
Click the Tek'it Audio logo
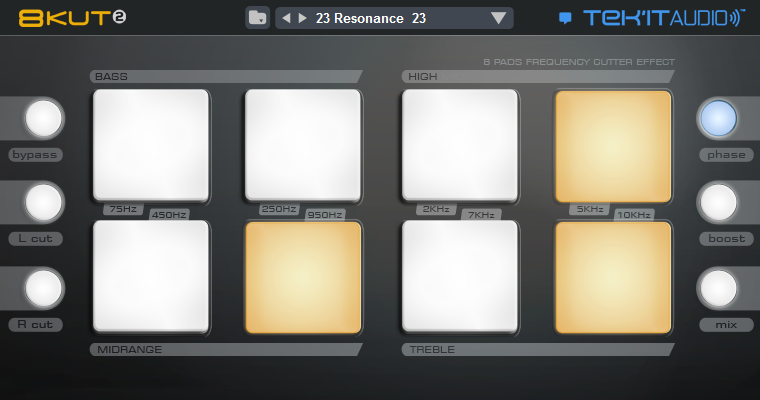(664, 18)
